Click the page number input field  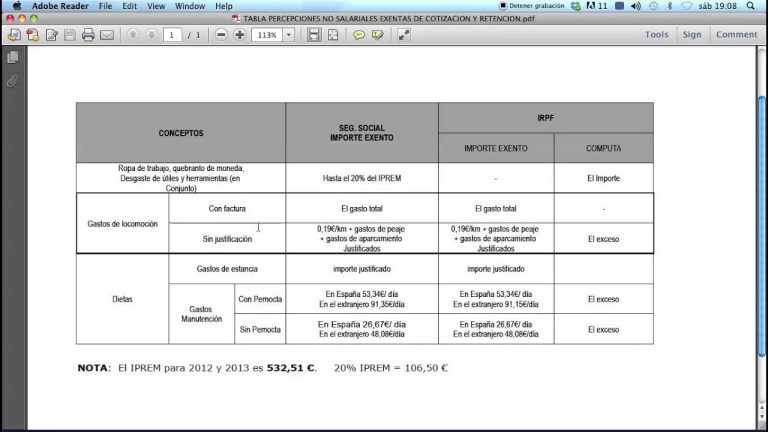172,35
